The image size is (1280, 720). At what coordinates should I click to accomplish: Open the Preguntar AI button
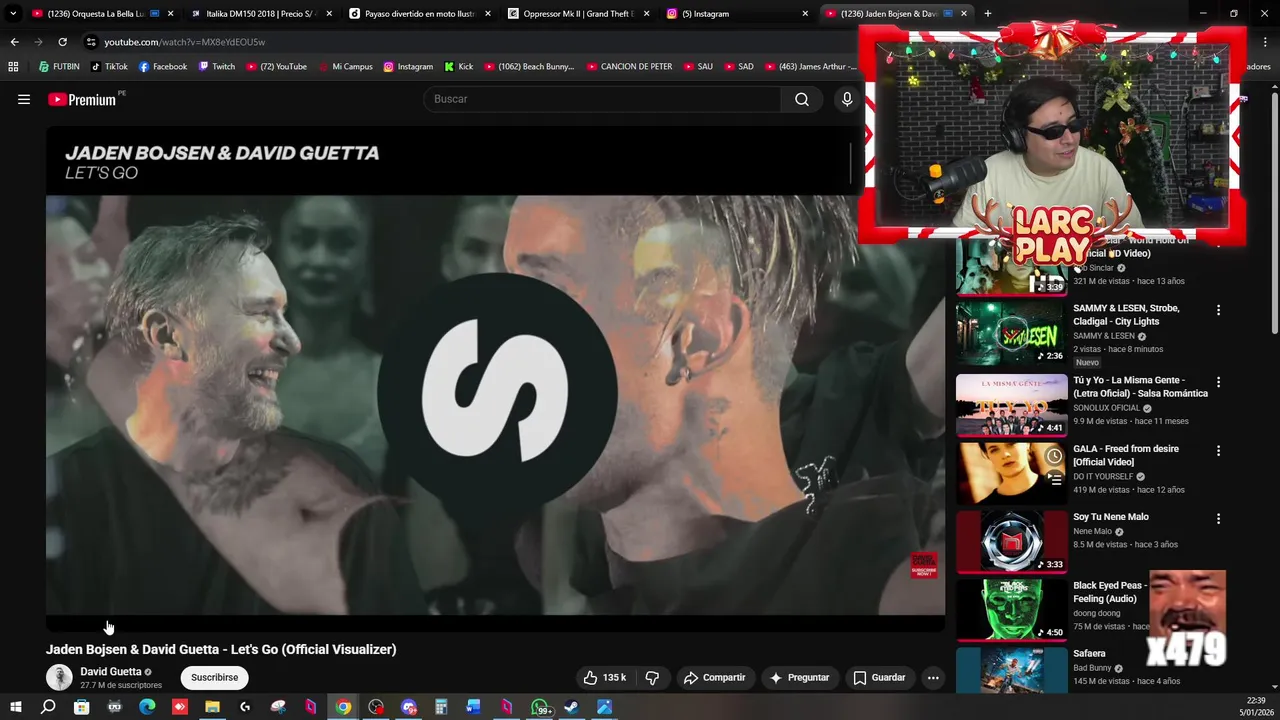(x=799, y=678)
